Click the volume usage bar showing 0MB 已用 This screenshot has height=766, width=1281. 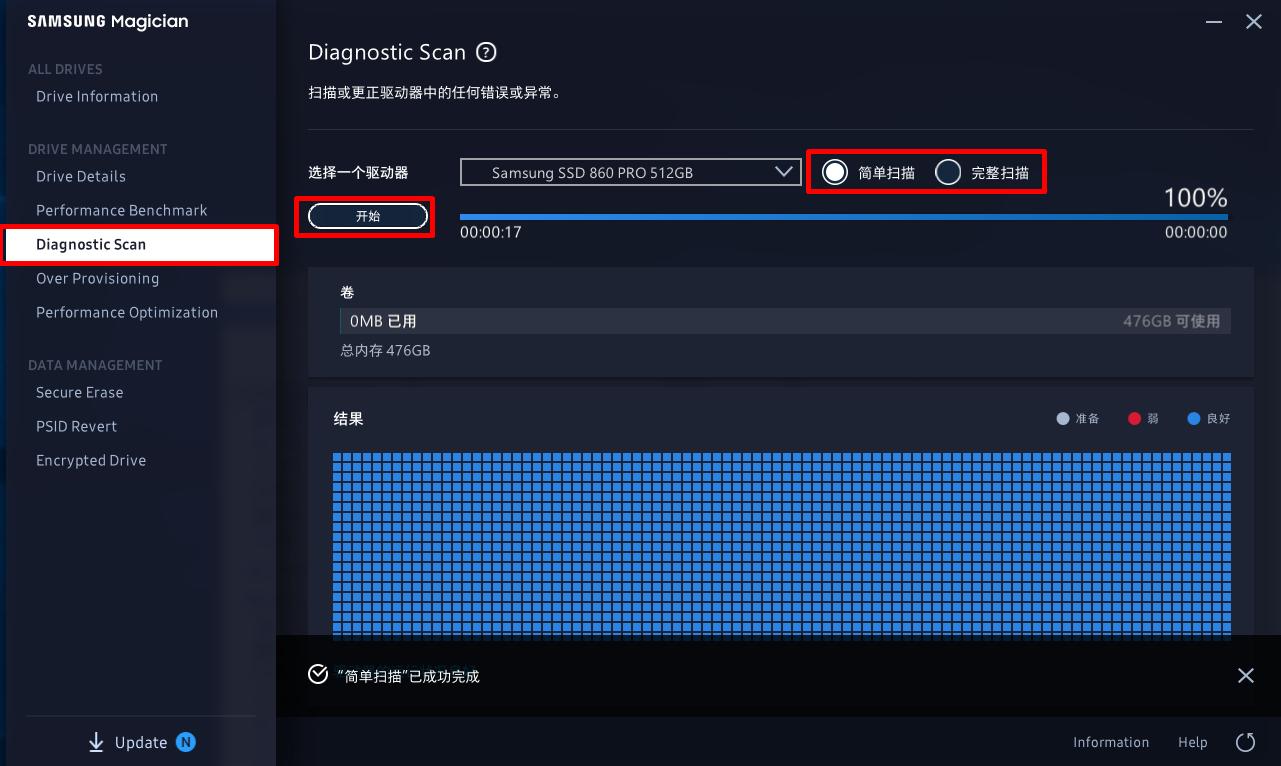point(785,321)
